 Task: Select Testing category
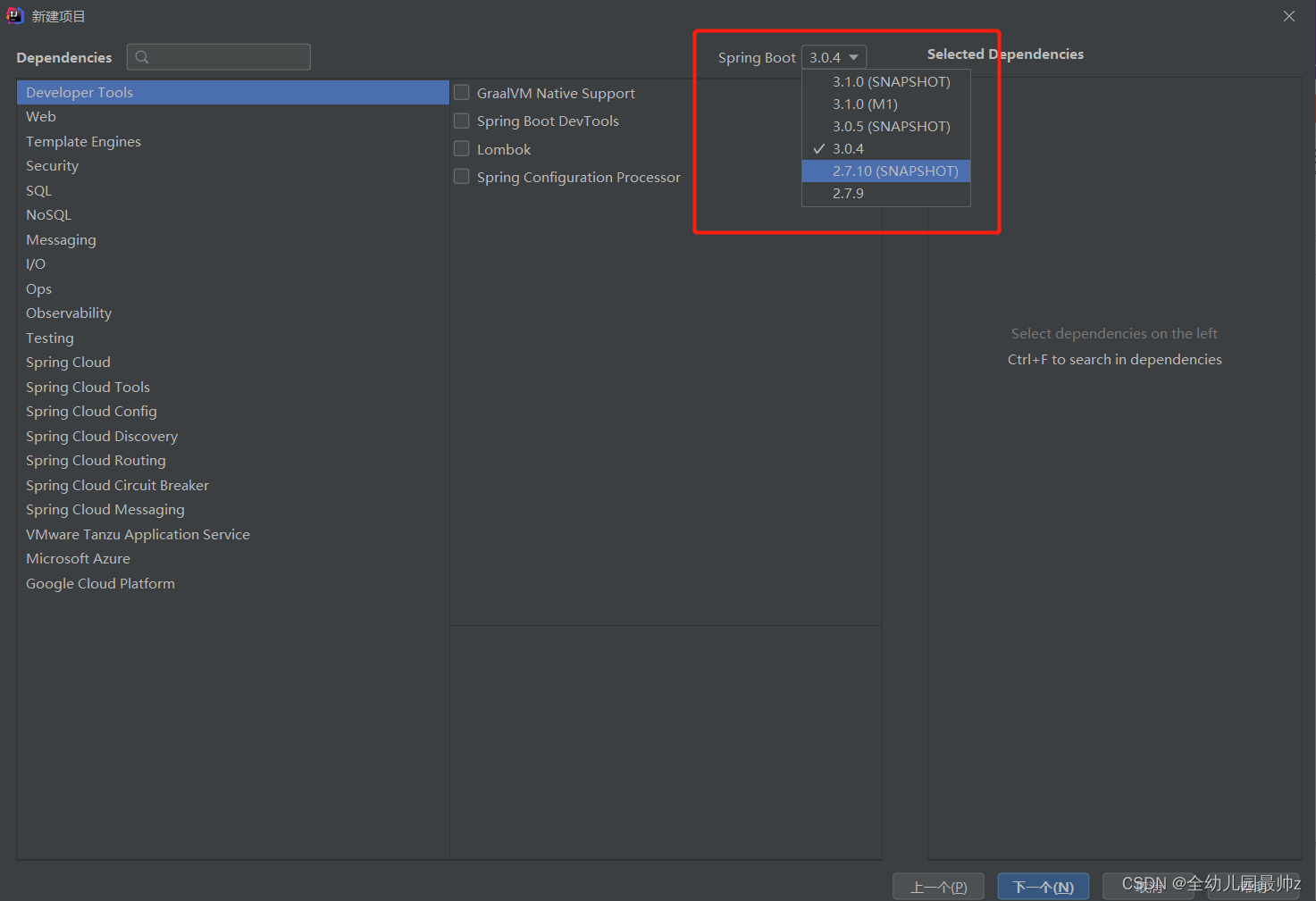click(233, 338)
